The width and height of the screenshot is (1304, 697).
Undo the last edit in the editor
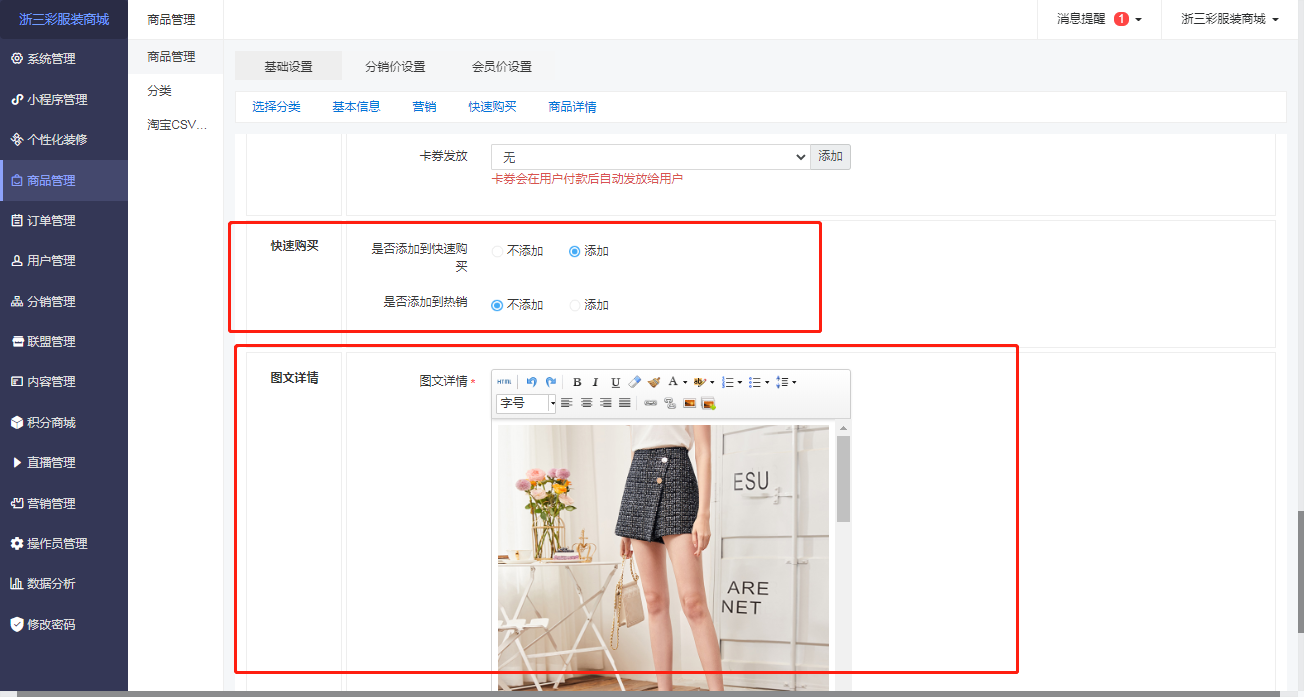click(x=532, y=382)
